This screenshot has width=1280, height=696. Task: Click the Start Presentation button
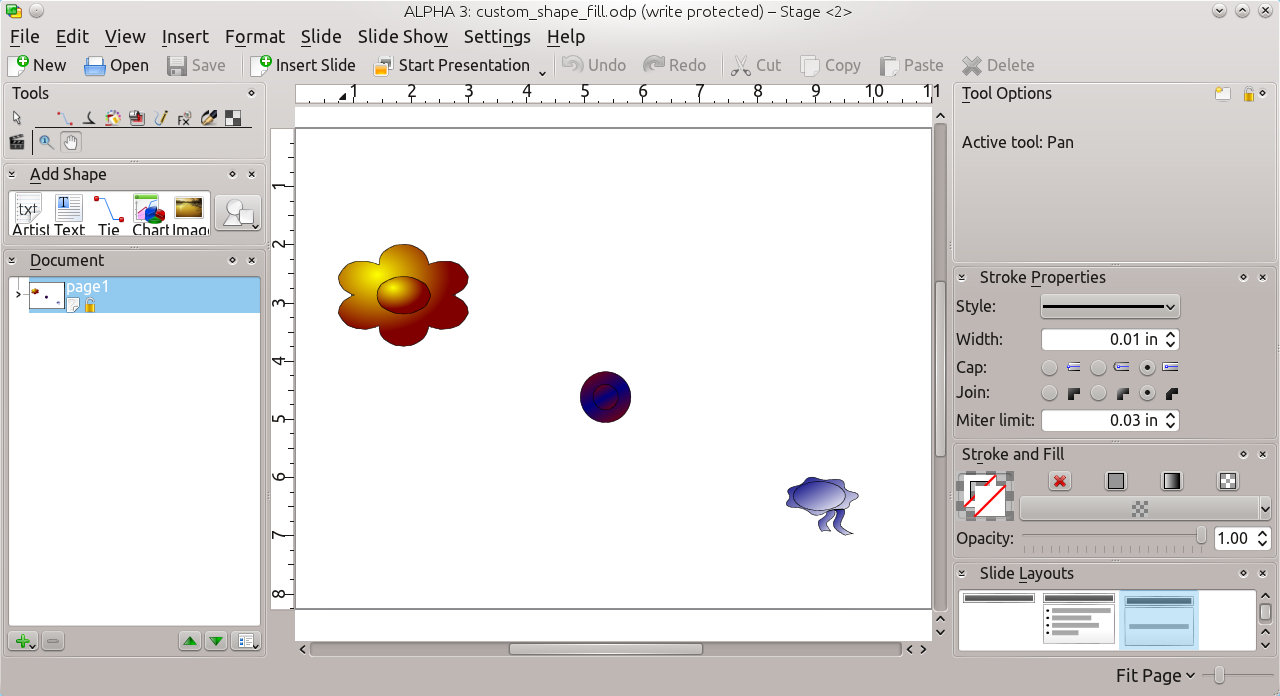coord(452,65)
